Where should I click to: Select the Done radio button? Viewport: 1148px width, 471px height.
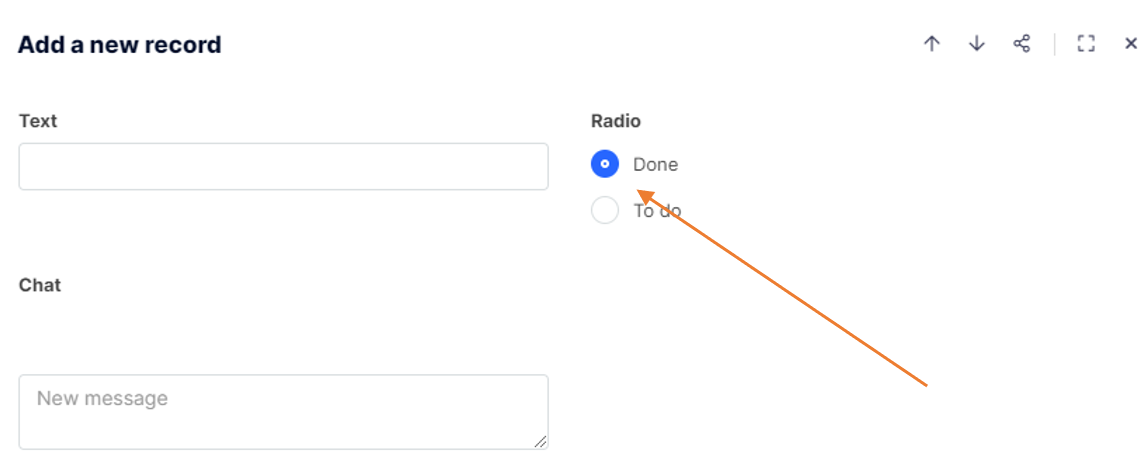coord(605,165)
